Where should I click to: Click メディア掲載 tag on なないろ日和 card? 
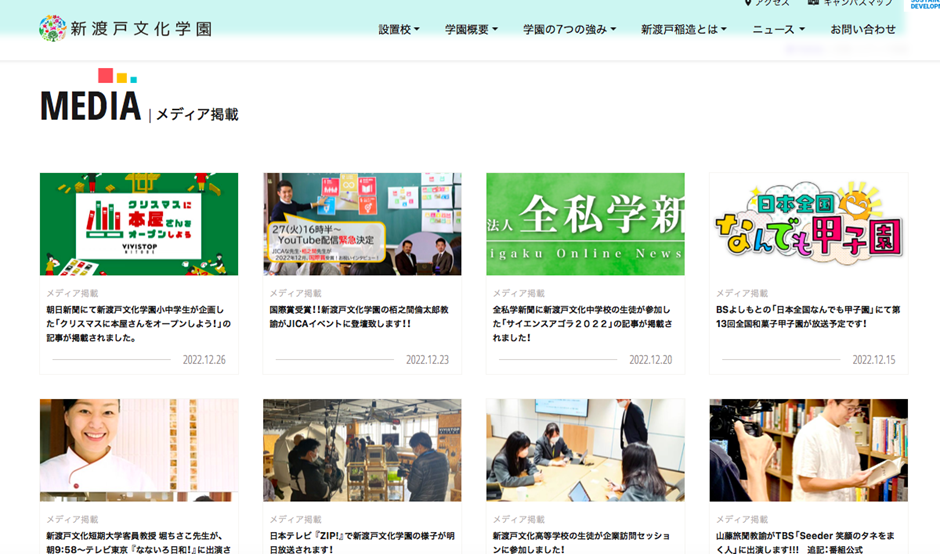pos(72,519)
